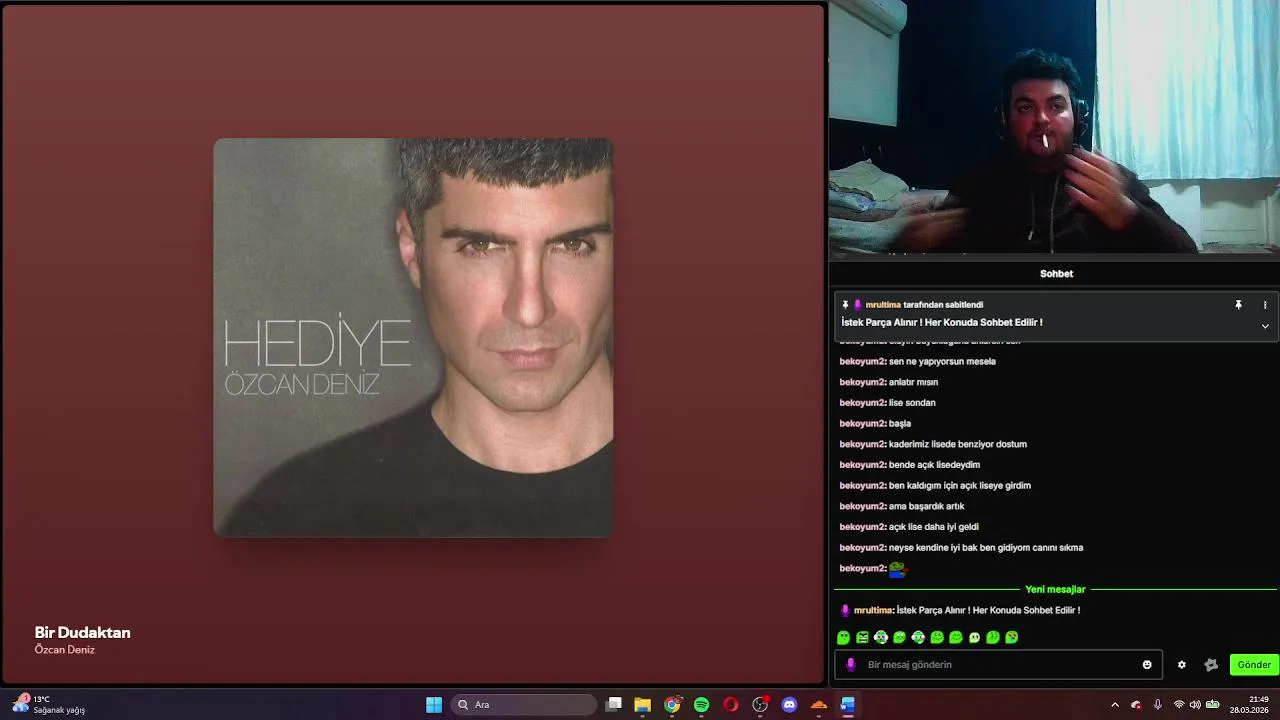Open the battery status tray icon
Viewport: 1280px width, 720px height.
click(x=1213, y=705)
